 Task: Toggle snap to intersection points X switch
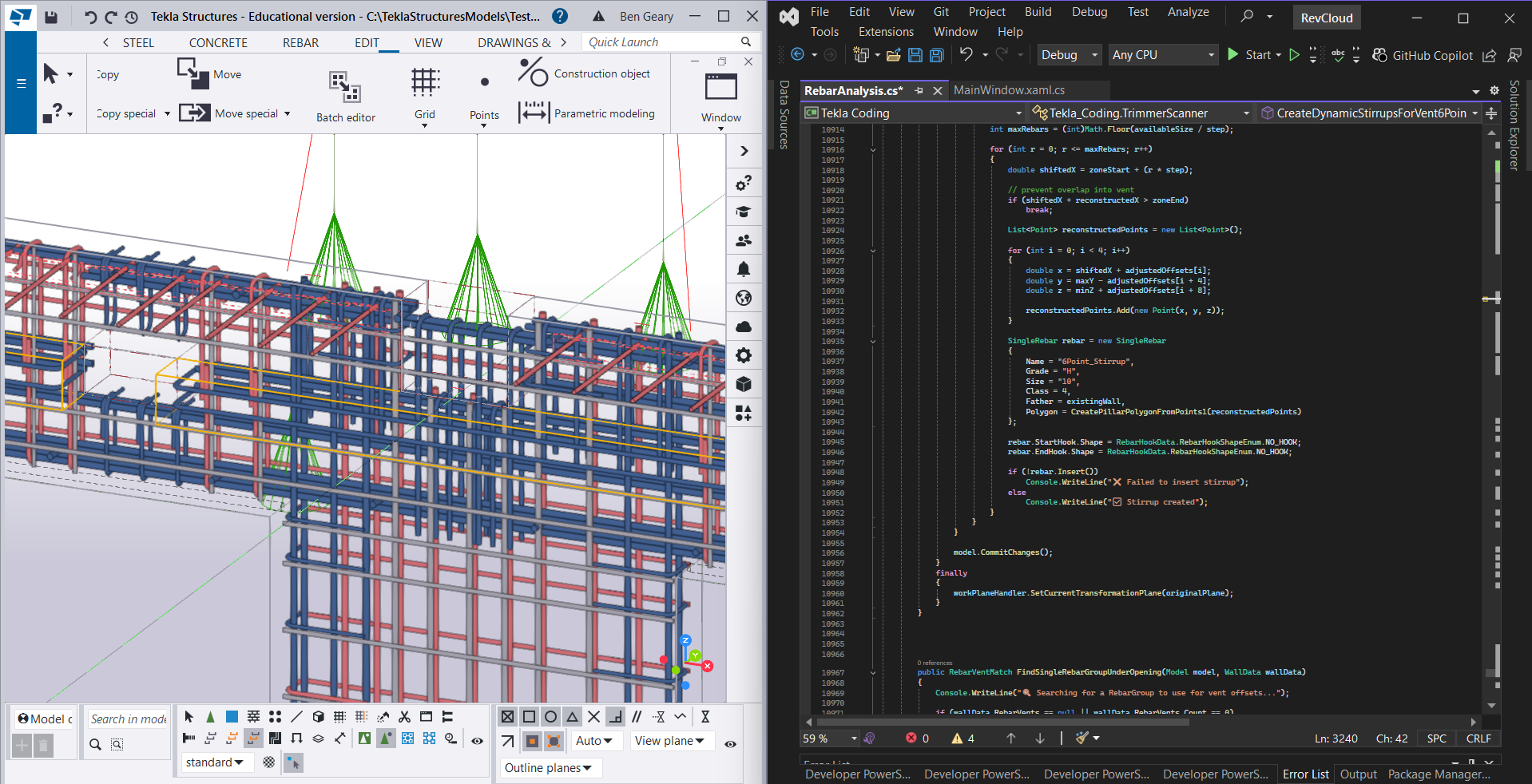[x=593, y=717]
